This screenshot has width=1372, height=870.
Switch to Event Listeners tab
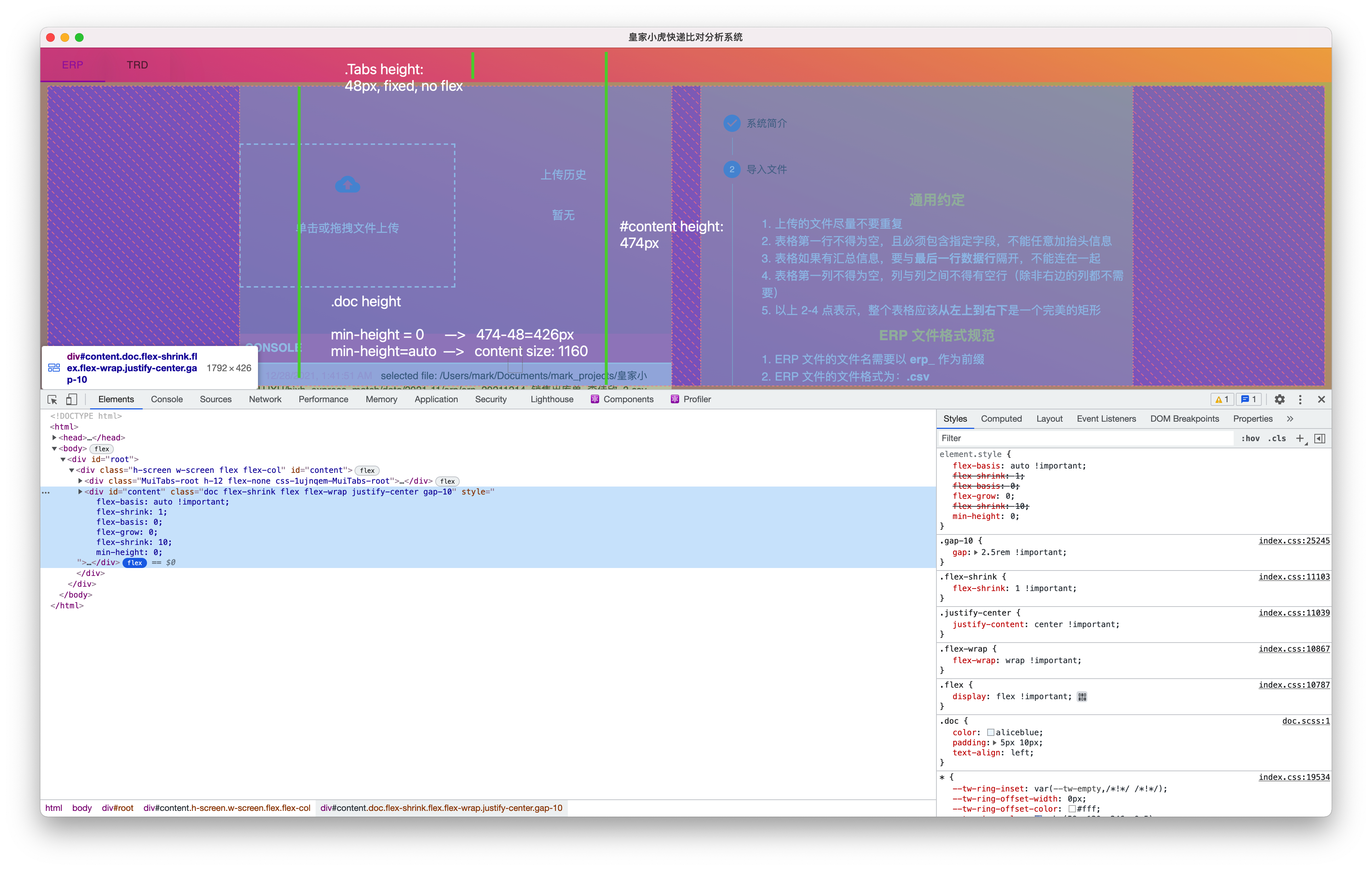point(1106,419)
